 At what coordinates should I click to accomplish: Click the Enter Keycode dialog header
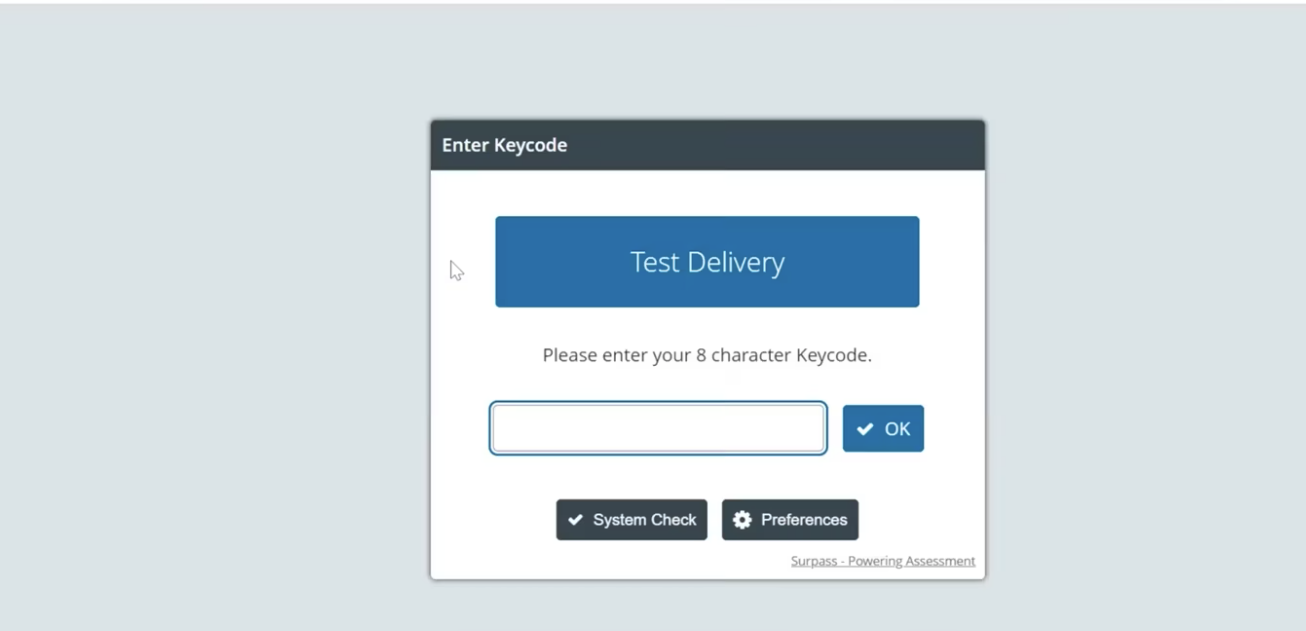pos(707,145)
